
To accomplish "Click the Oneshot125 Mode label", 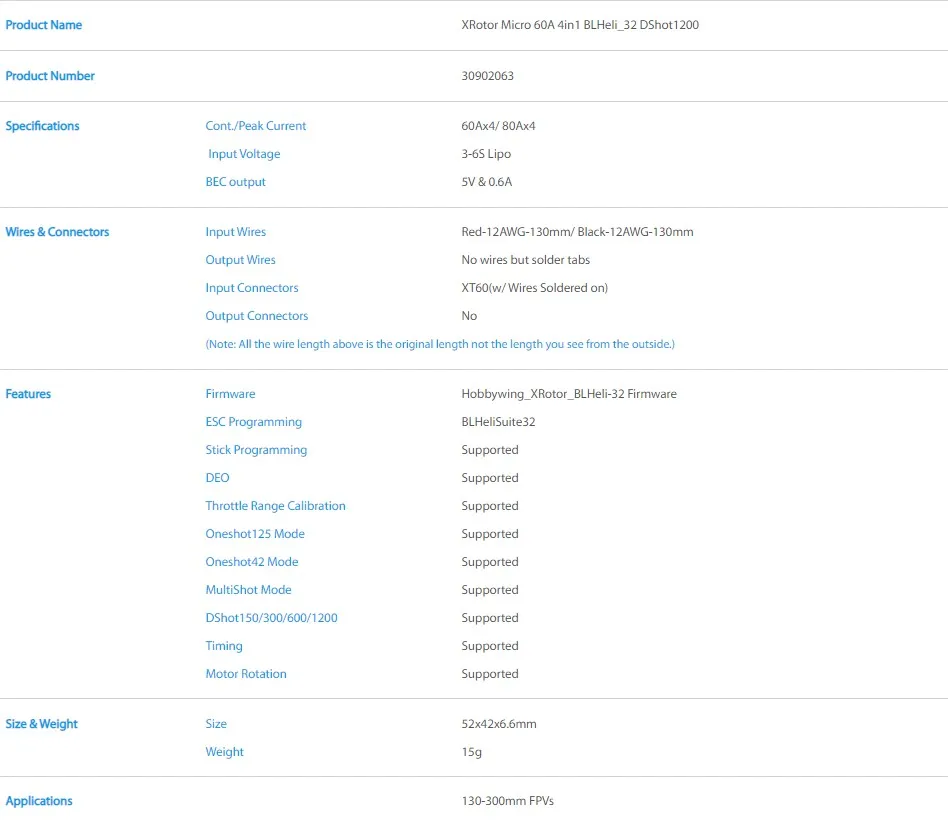I will tap(255, 534).
